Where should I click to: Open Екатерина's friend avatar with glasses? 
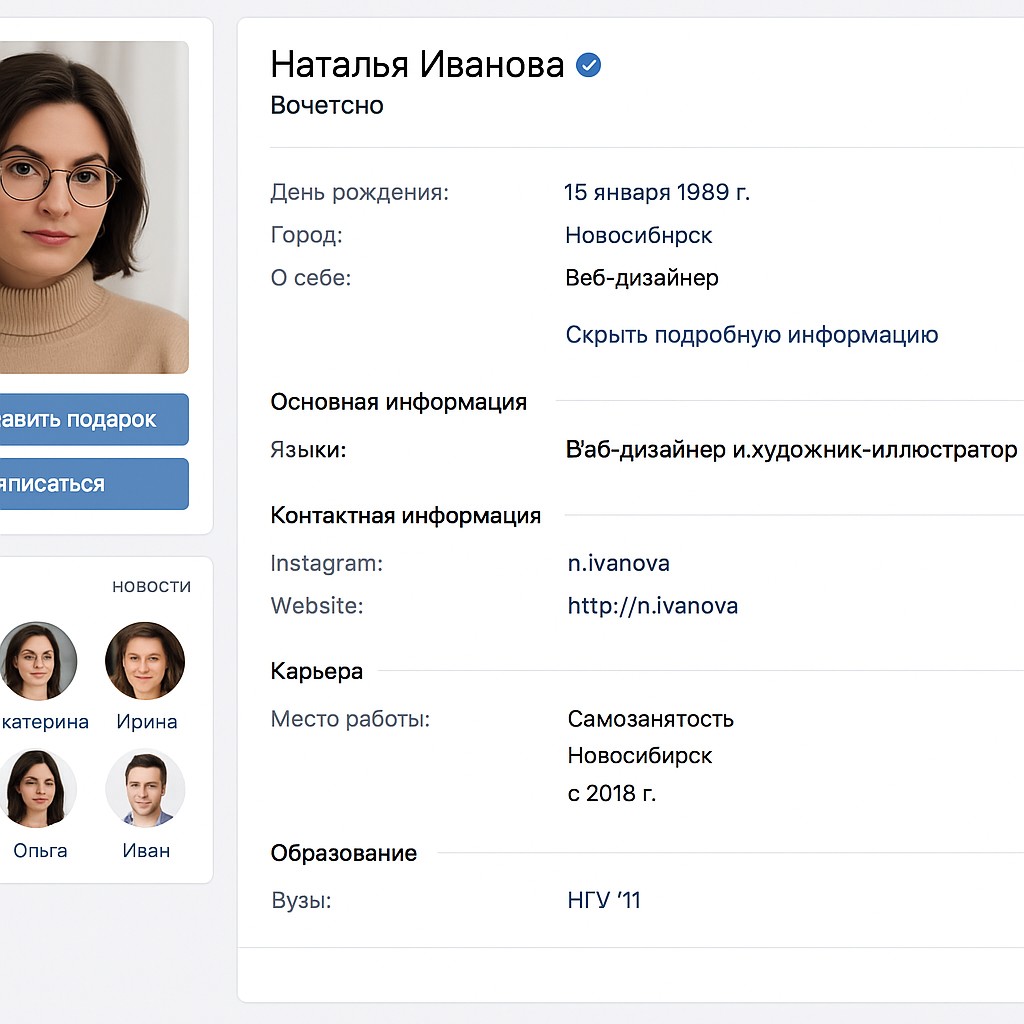39,661
